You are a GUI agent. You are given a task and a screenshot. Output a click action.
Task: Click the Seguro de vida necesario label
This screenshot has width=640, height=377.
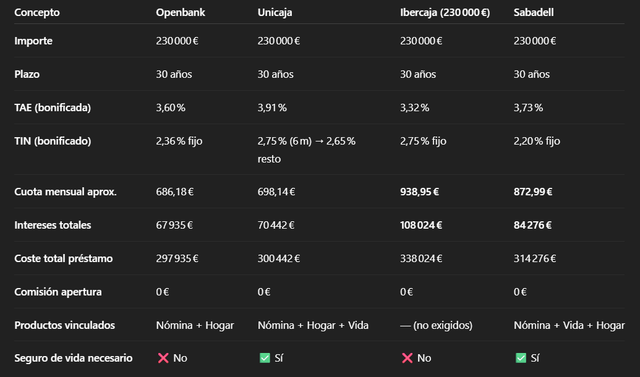(x=73, y=358)
